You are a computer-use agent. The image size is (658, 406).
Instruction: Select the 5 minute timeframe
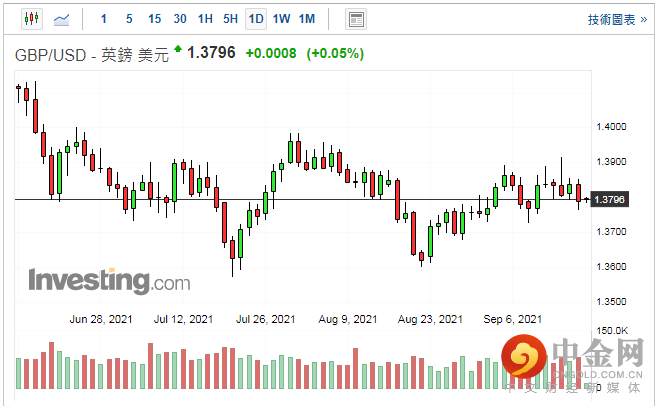pos(128,19)
